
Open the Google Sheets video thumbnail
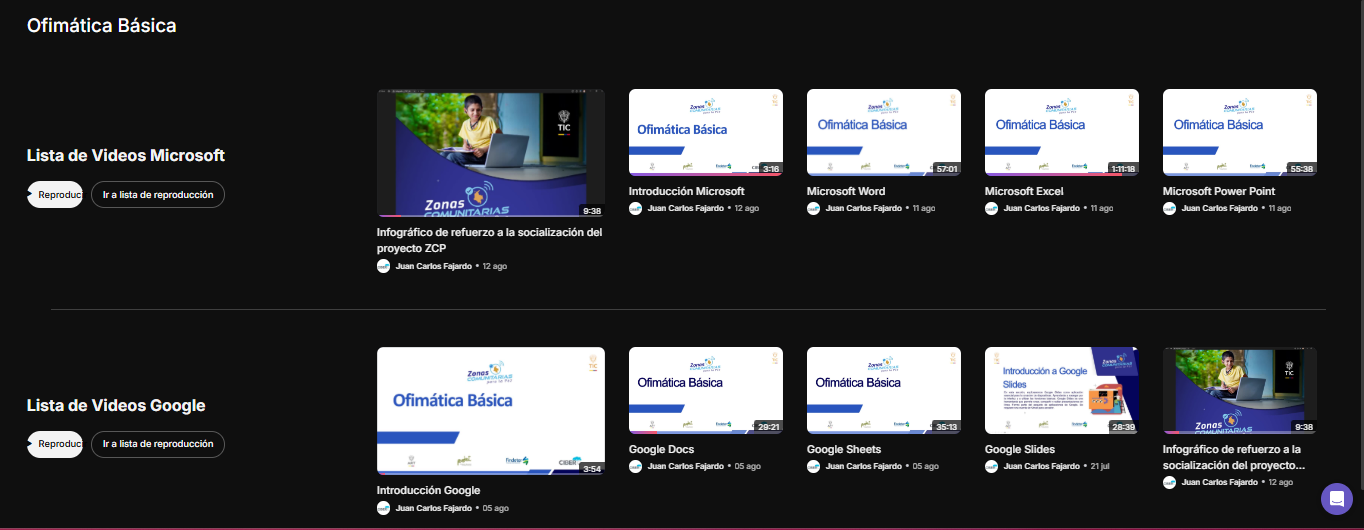pyautogui.click(x=883, y=390)
